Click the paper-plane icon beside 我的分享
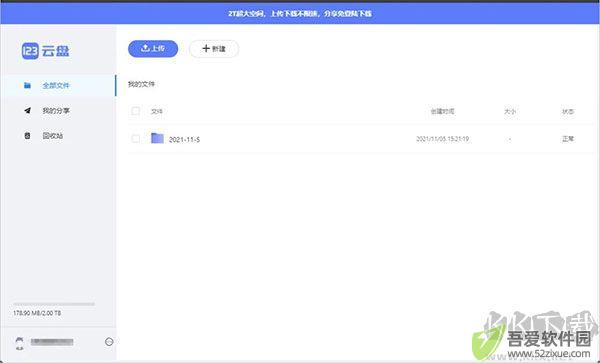The height and width of the screenshot is (363, 600). [x=27, y=111]
